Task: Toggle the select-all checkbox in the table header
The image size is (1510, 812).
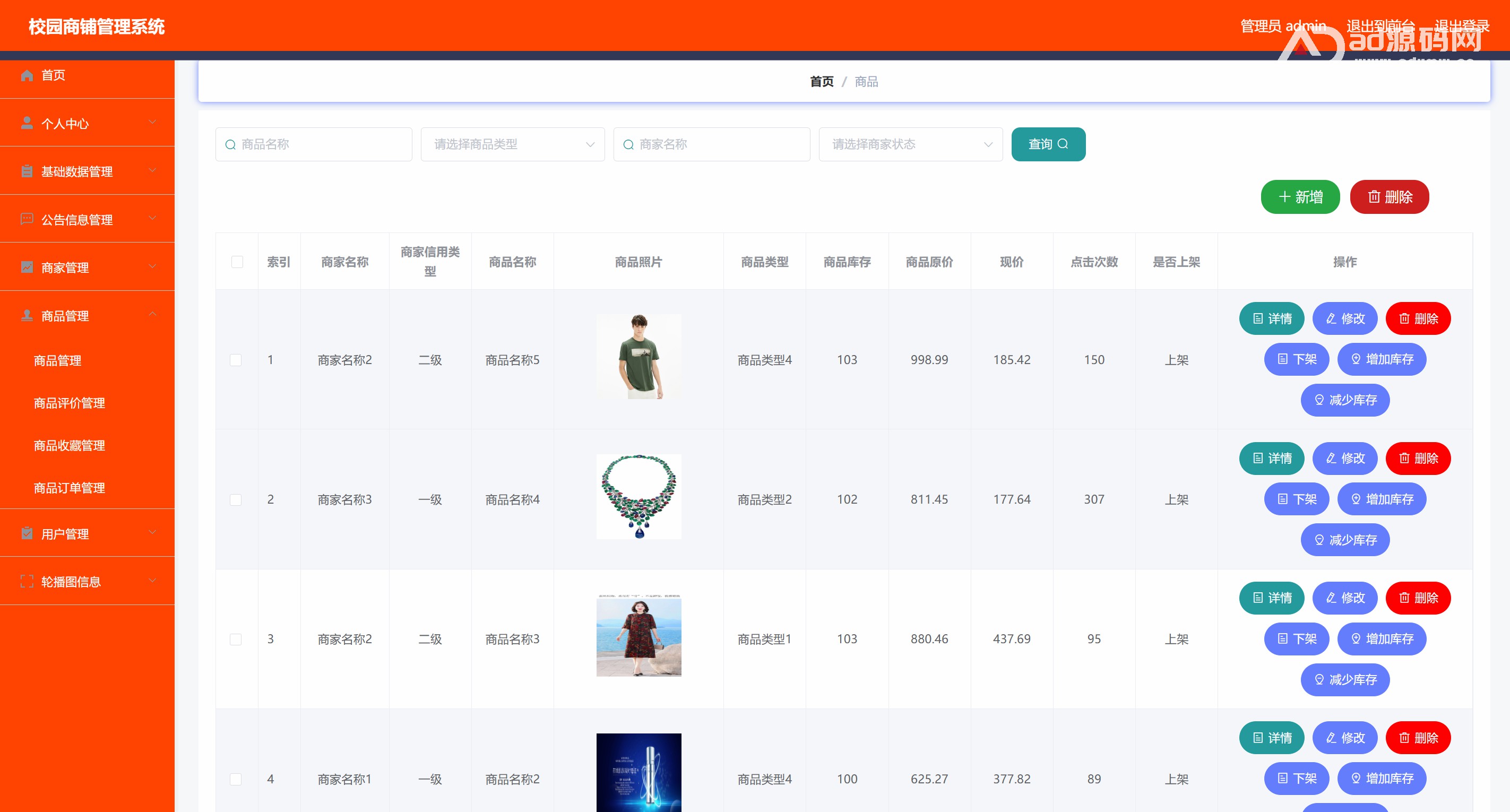Action: [237, 262]
